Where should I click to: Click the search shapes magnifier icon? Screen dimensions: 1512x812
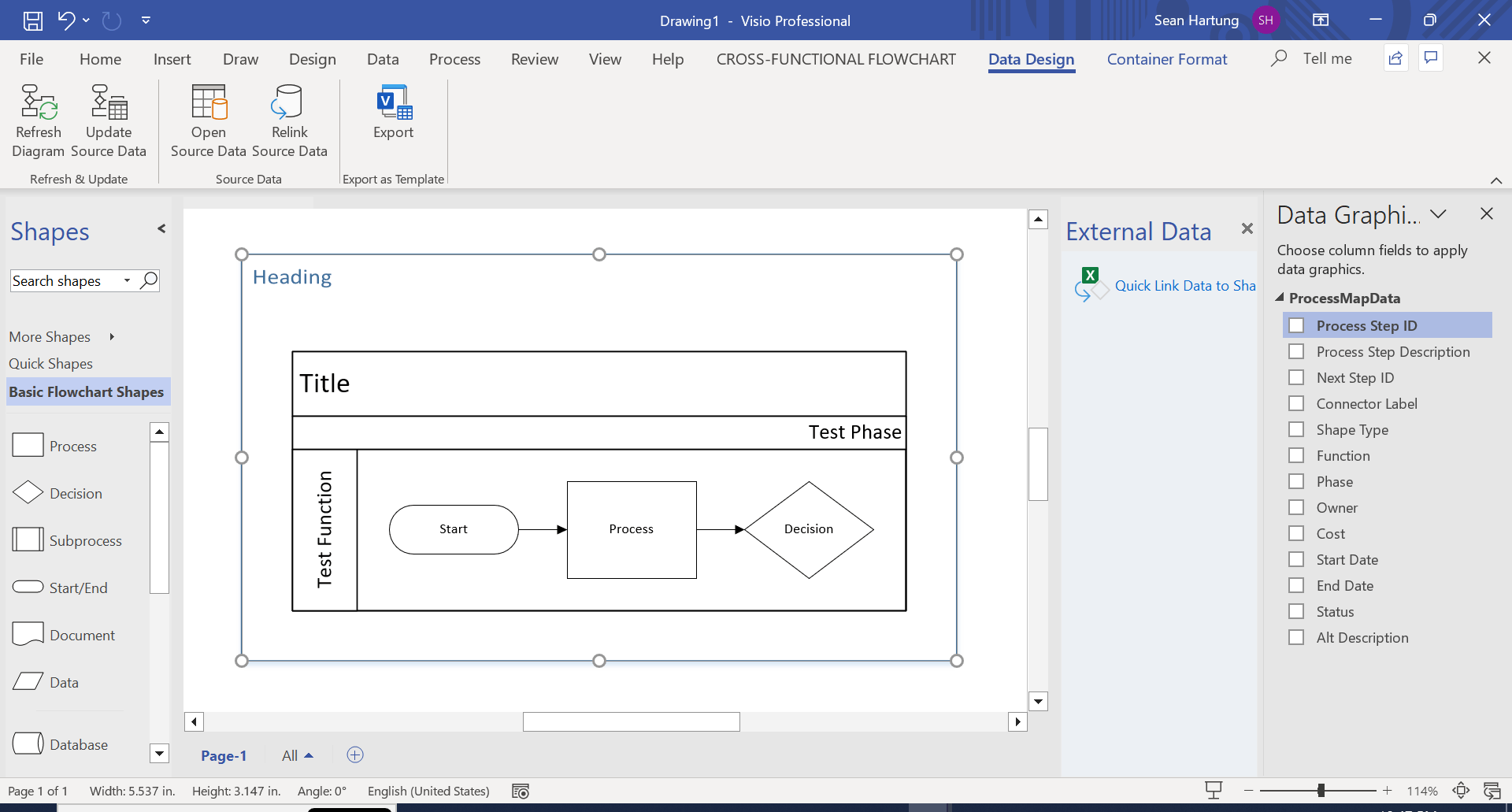[149, 280]
